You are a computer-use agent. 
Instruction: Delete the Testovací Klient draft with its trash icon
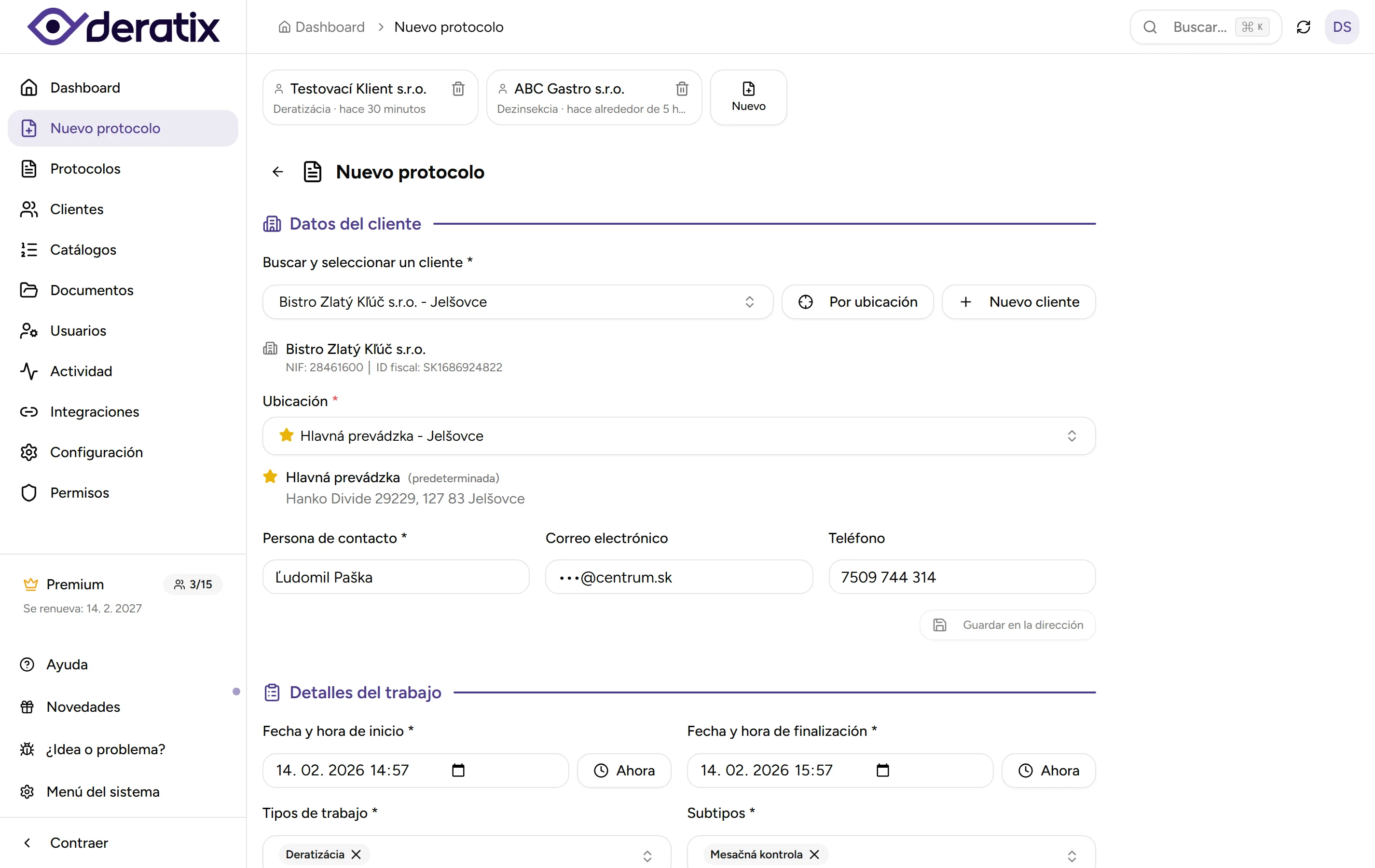(458, 89)
